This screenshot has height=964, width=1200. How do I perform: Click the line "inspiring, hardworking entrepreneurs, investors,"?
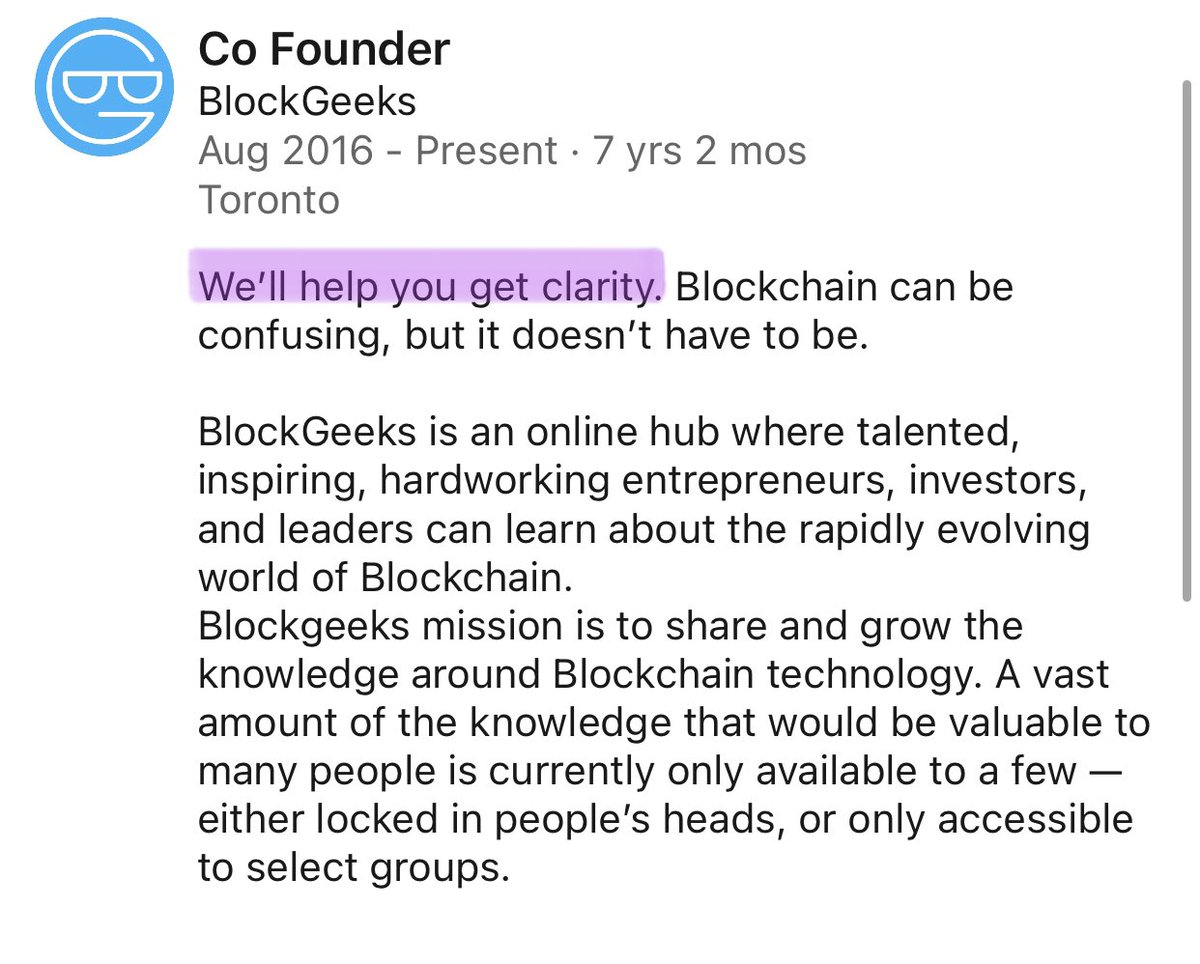[642, 481]
